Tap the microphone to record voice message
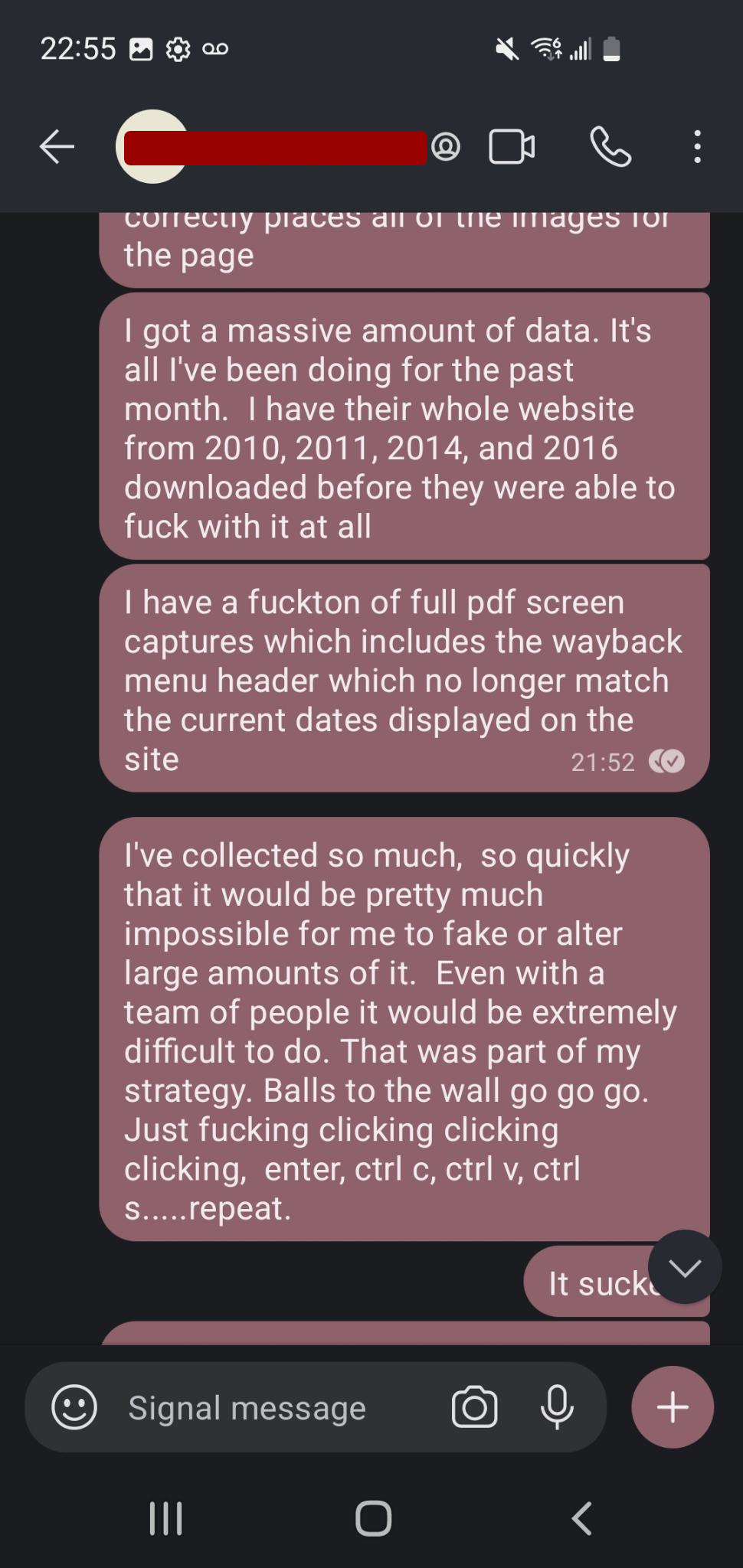The height and width of the screenshot is (1568, 743). tap(557, 1407)
